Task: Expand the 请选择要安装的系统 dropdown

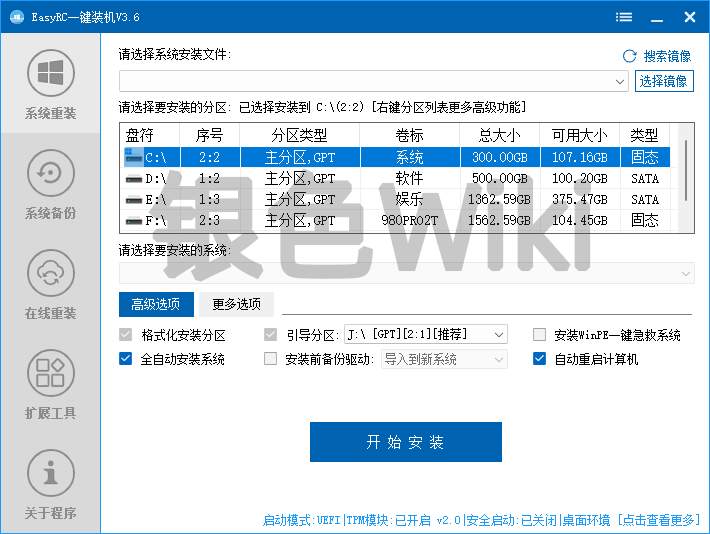Action: 685,273
